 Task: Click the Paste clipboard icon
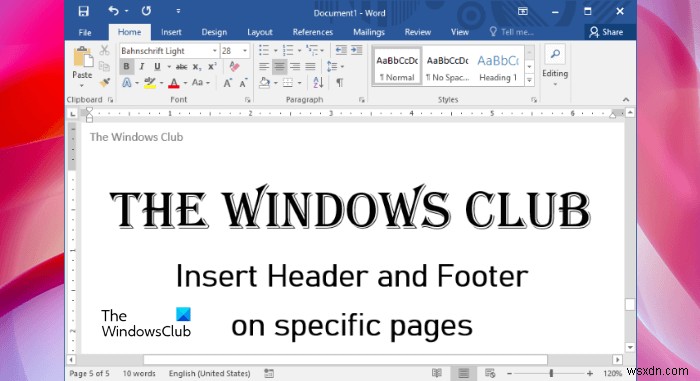point(82,57)
